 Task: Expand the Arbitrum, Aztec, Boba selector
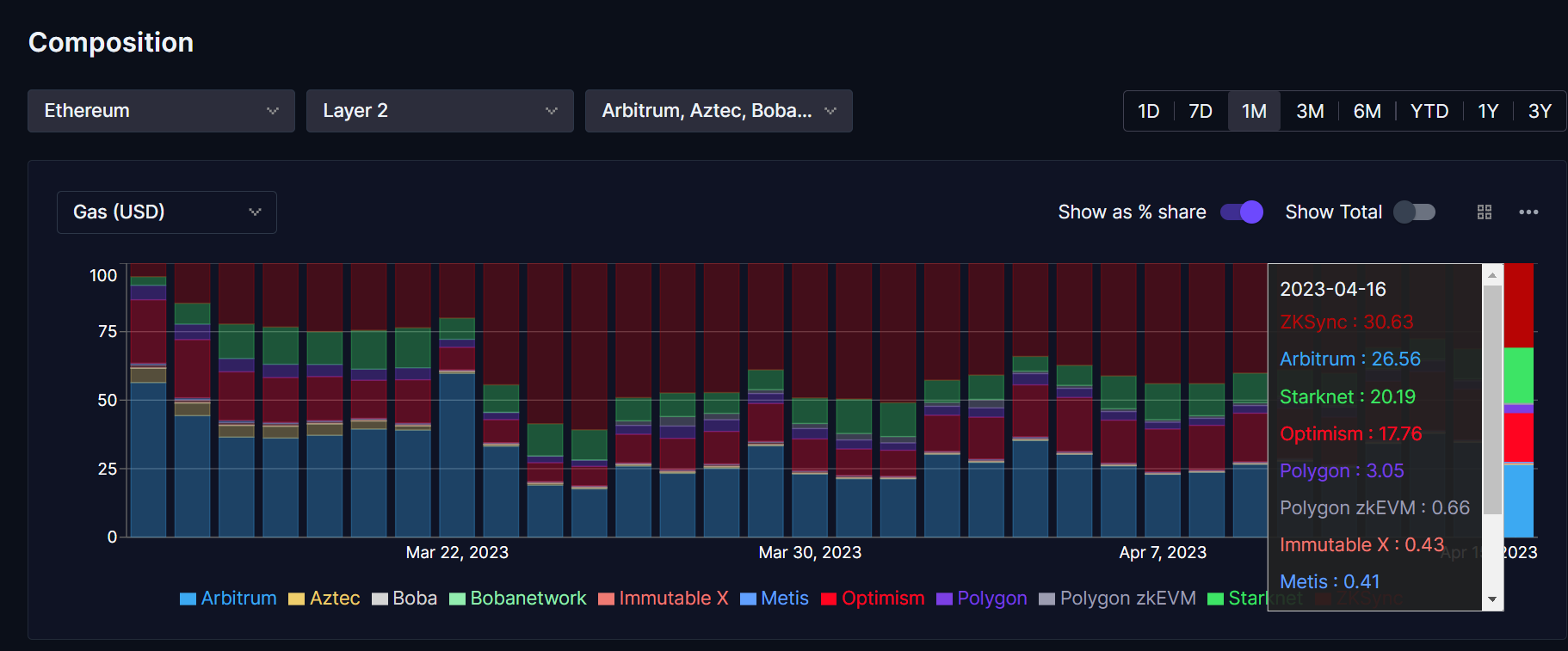pyautogui.click(x=719, y=111)
